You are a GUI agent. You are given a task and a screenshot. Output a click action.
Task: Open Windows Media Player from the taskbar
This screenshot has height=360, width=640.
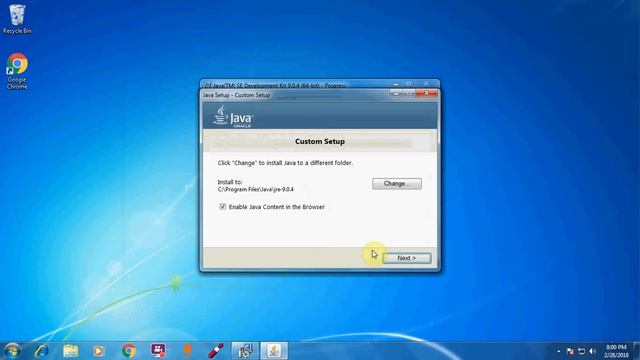(98, 351)
